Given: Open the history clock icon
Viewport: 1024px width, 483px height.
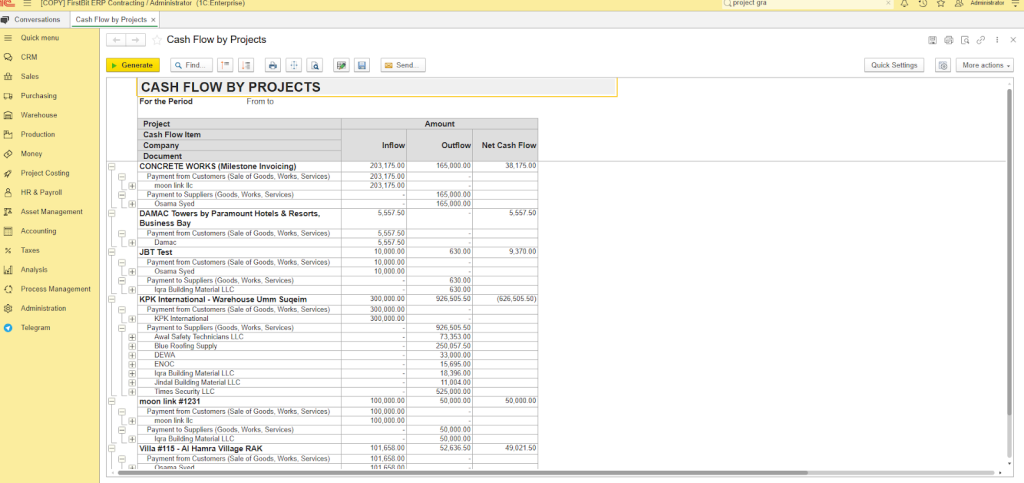Looking at the screenshot, I should point(923,3).
